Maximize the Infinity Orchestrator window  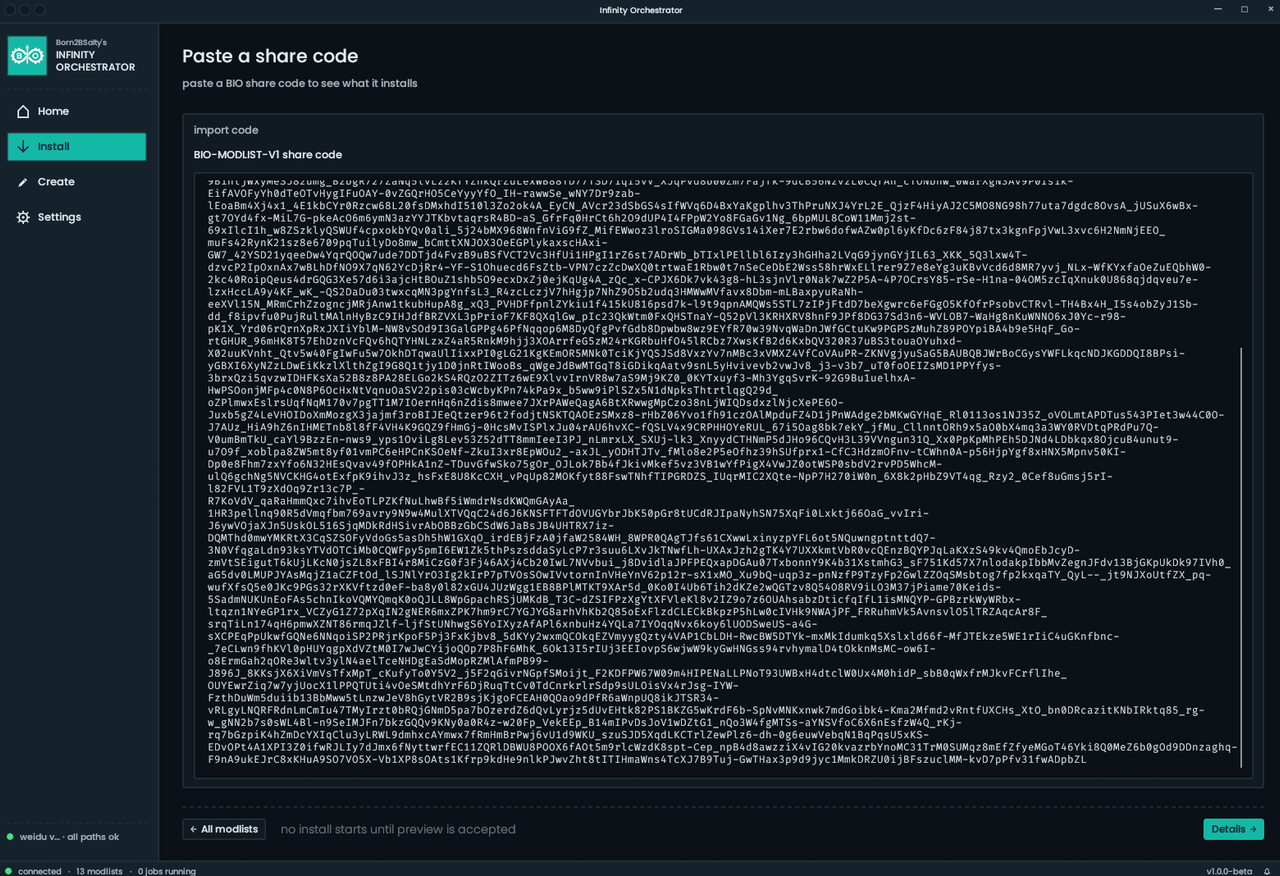tap(1244, 9)
